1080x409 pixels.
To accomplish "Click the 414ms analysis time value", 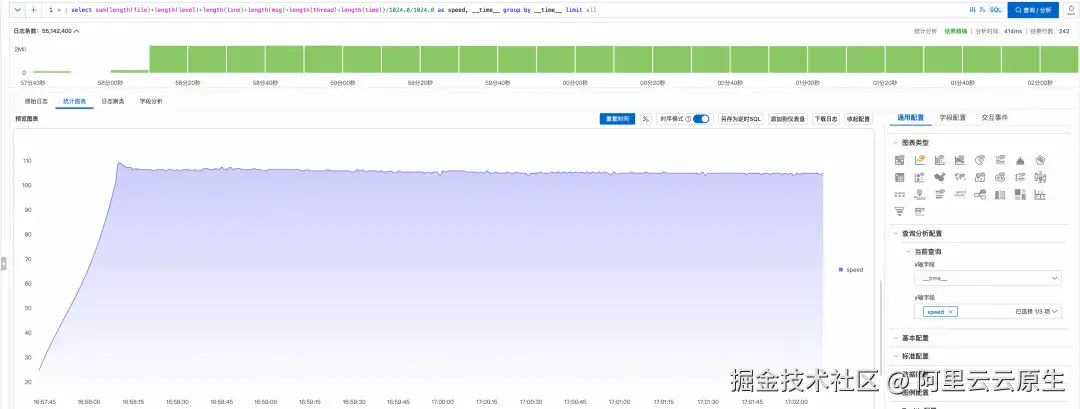I will tap(1012, 31).
